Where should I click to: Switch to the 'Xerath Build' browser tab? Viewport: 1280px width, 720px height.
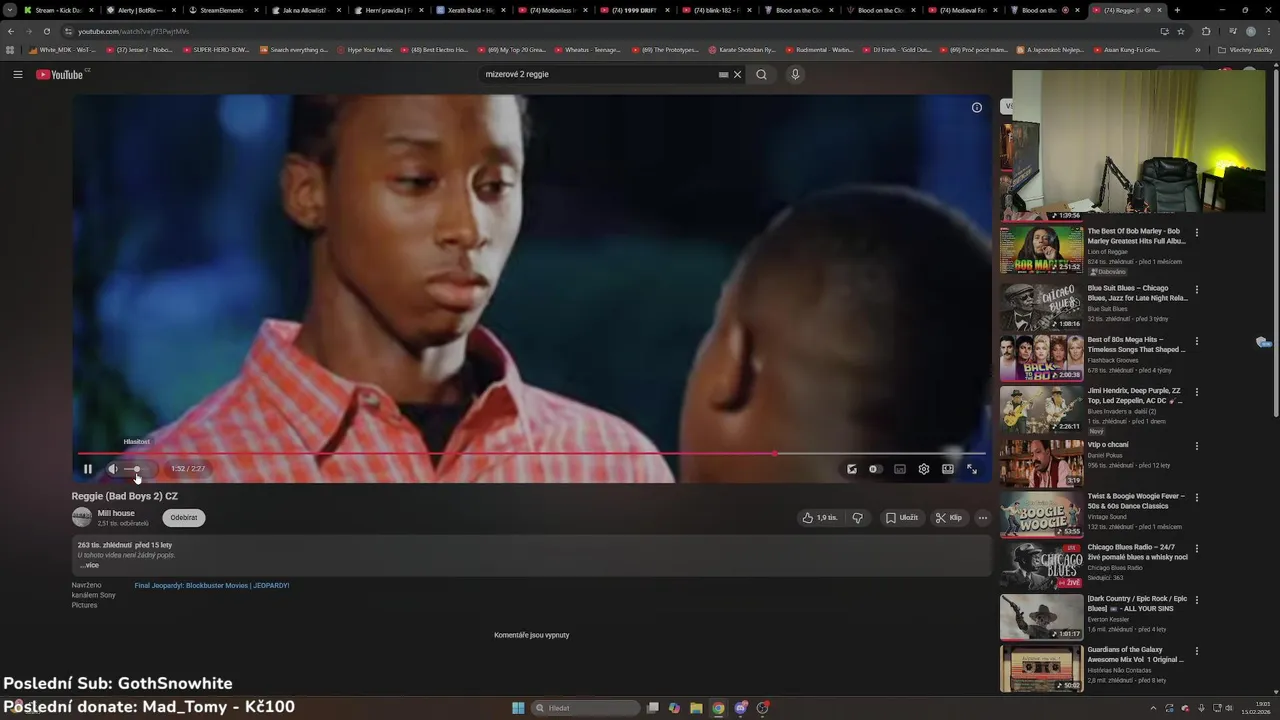tap(468, 10)
